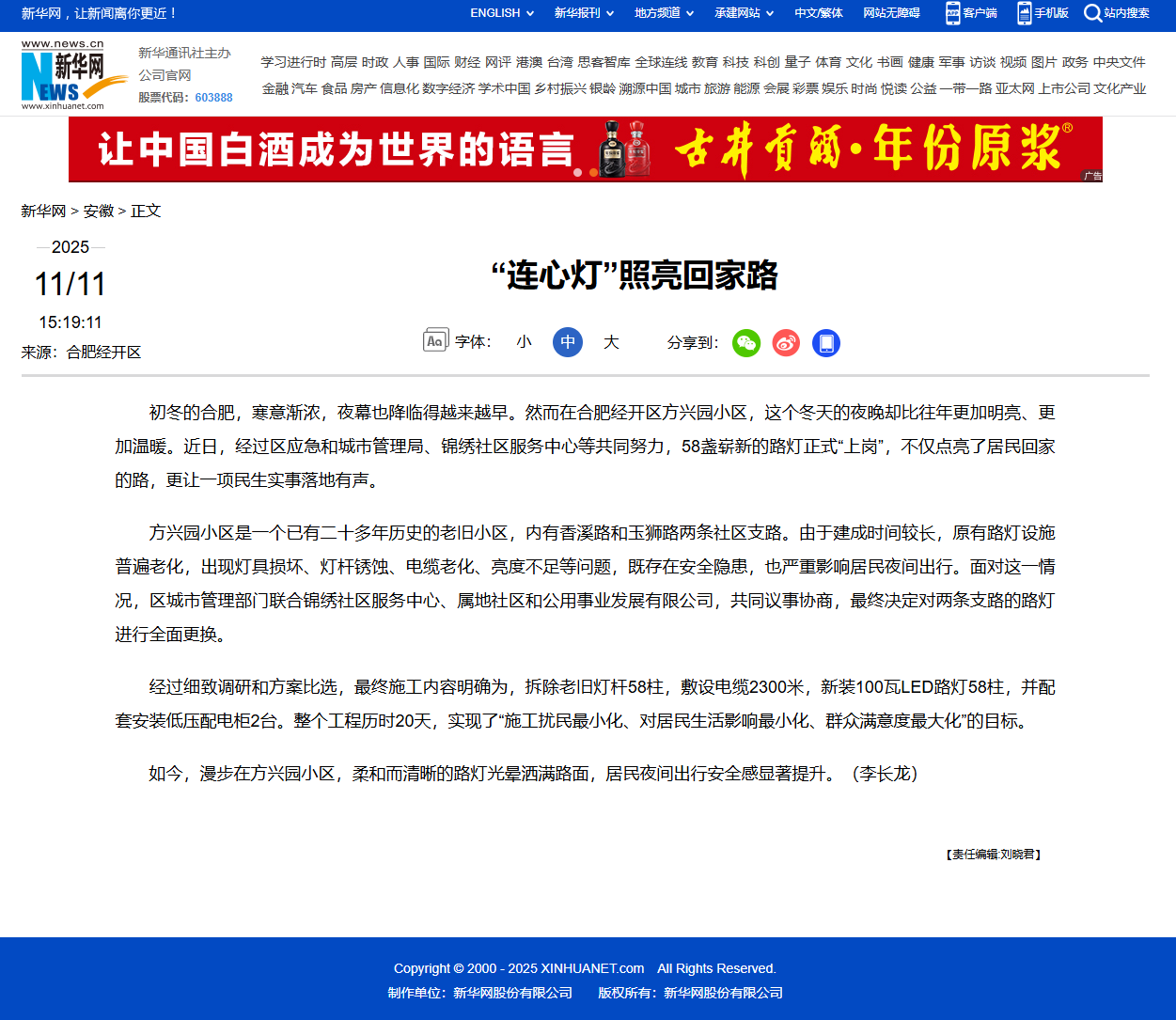Open the 客户端 app icon
1176x1020 pixels.
tap(952, 13)
